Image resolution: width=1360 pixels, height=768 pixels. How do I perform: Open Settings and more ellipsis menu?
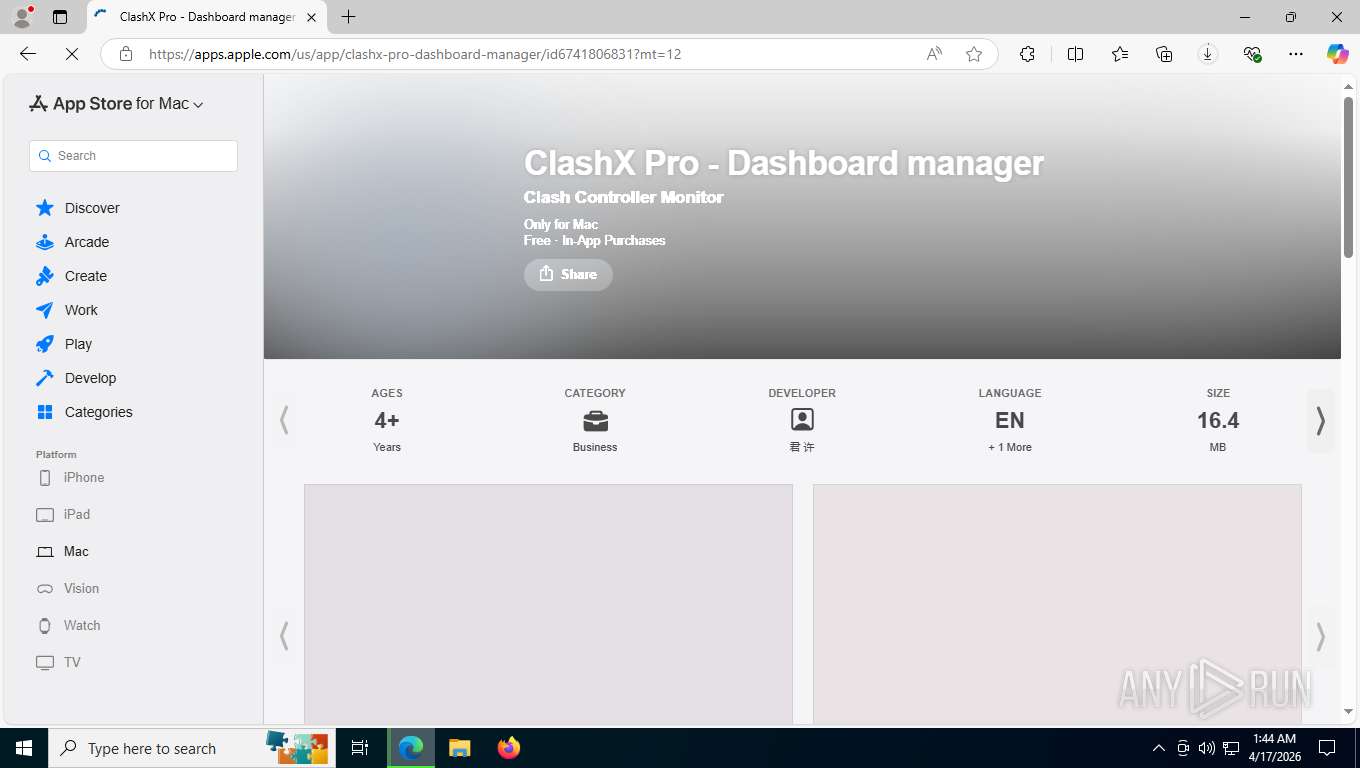point(1296,54)
